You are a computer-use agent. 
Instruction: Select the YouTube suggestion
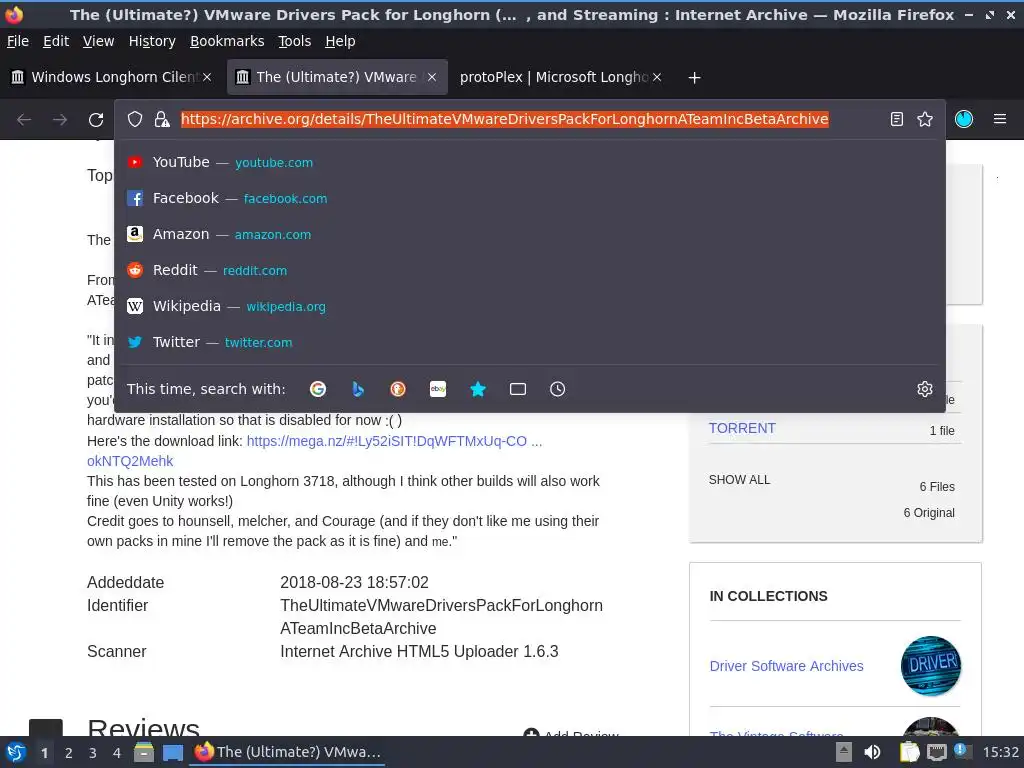click(x=530, y=162)
